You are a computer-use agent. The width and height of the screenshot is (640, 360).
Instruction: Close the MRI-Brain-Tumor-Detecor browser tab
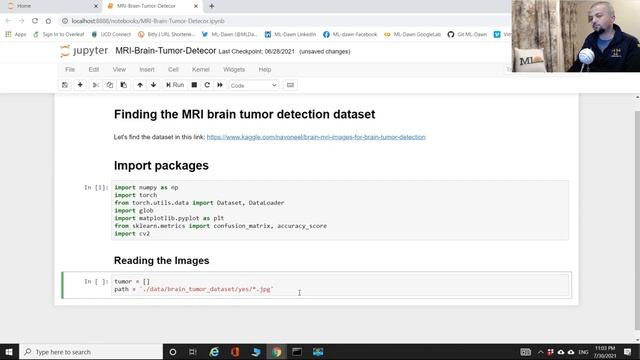click(196, 6)
